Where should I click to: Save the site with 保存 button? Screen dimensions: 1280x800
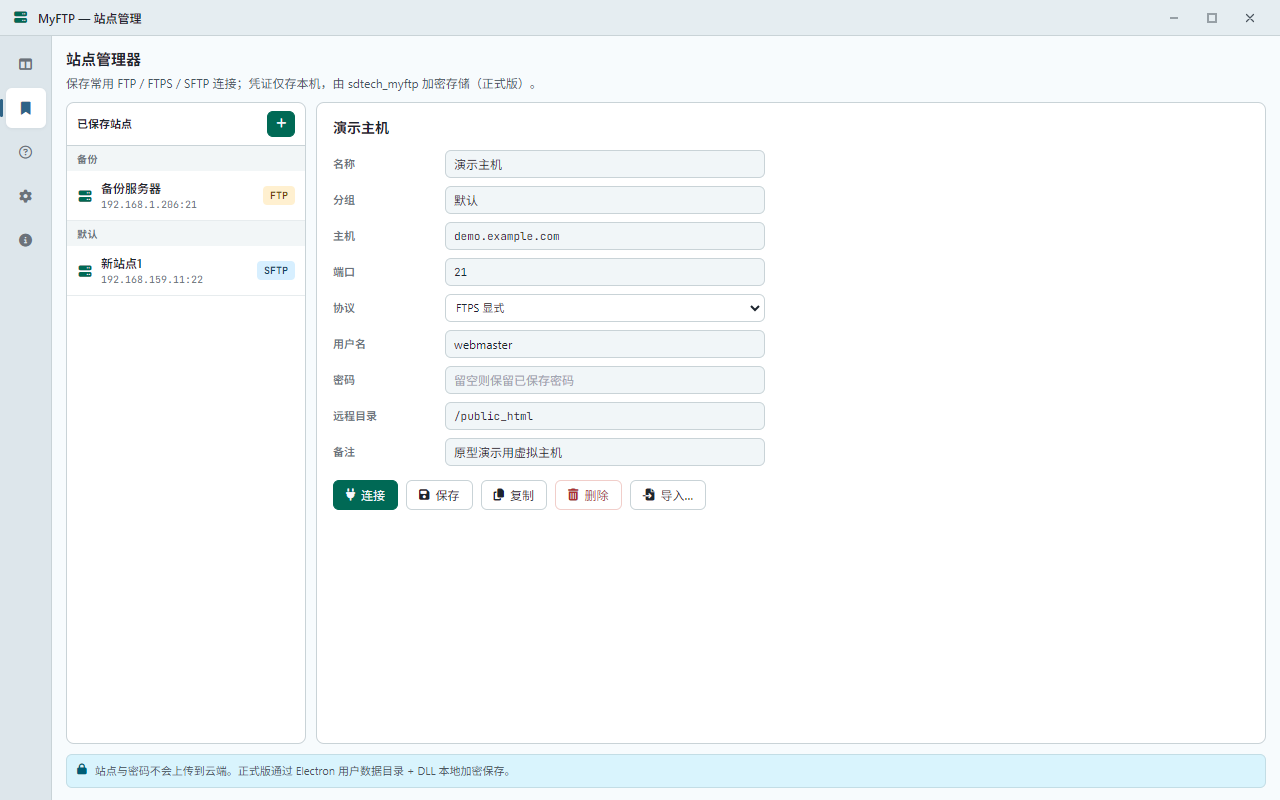click(x=439, y=495)
